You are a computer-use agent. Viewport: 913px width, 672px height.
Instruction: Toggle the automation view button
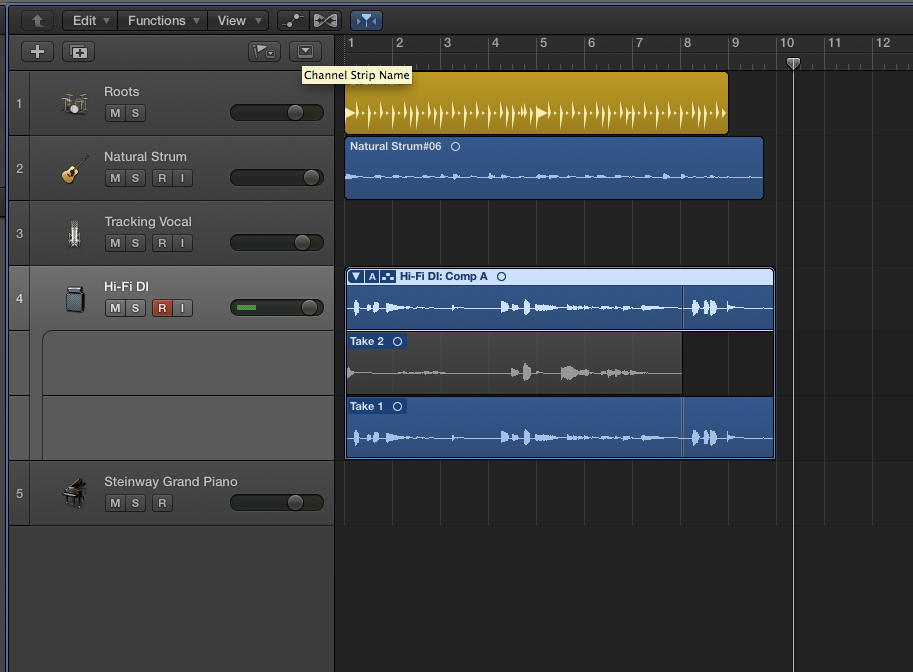click(x=292, y=20)
